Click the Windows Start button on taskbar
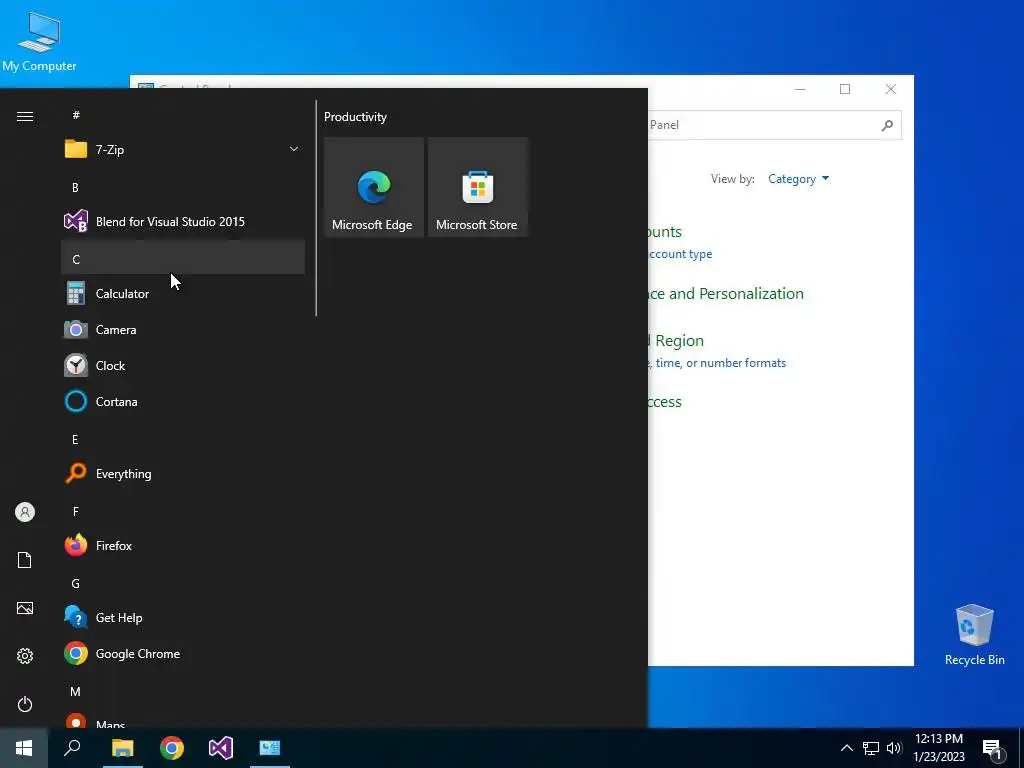 coord(24,748)
